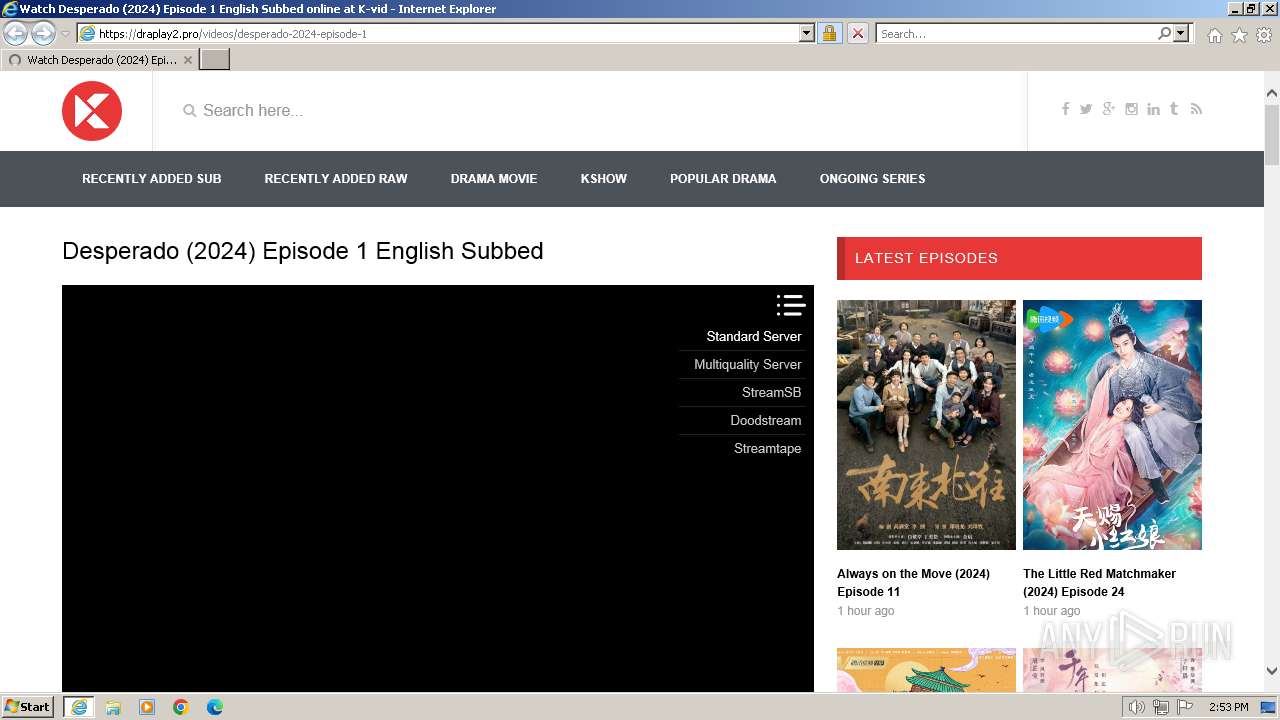Launch Microsoft Edge from the taskbar

point(215,707)
